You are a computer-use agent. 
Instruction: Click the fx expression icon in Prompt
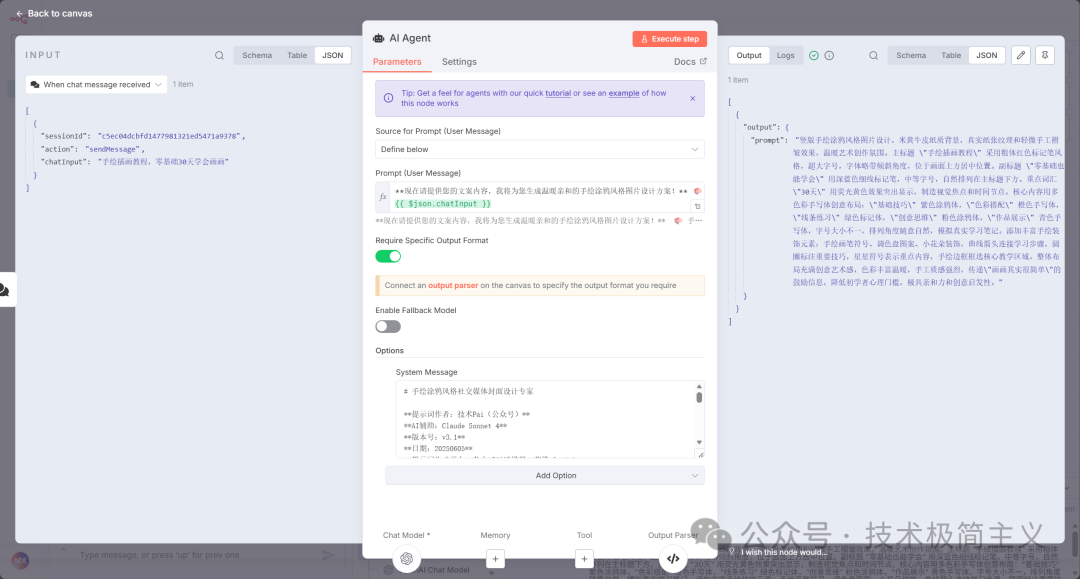click(383, 197)
